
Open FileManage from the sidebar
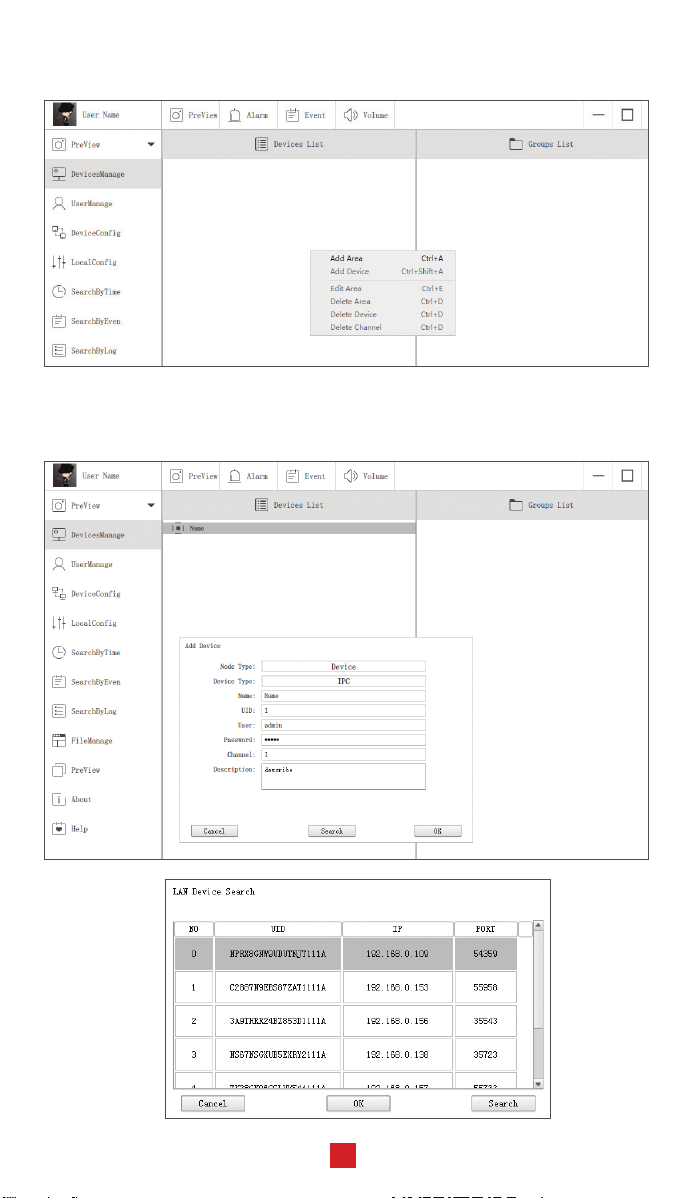[x=82, y=740]
